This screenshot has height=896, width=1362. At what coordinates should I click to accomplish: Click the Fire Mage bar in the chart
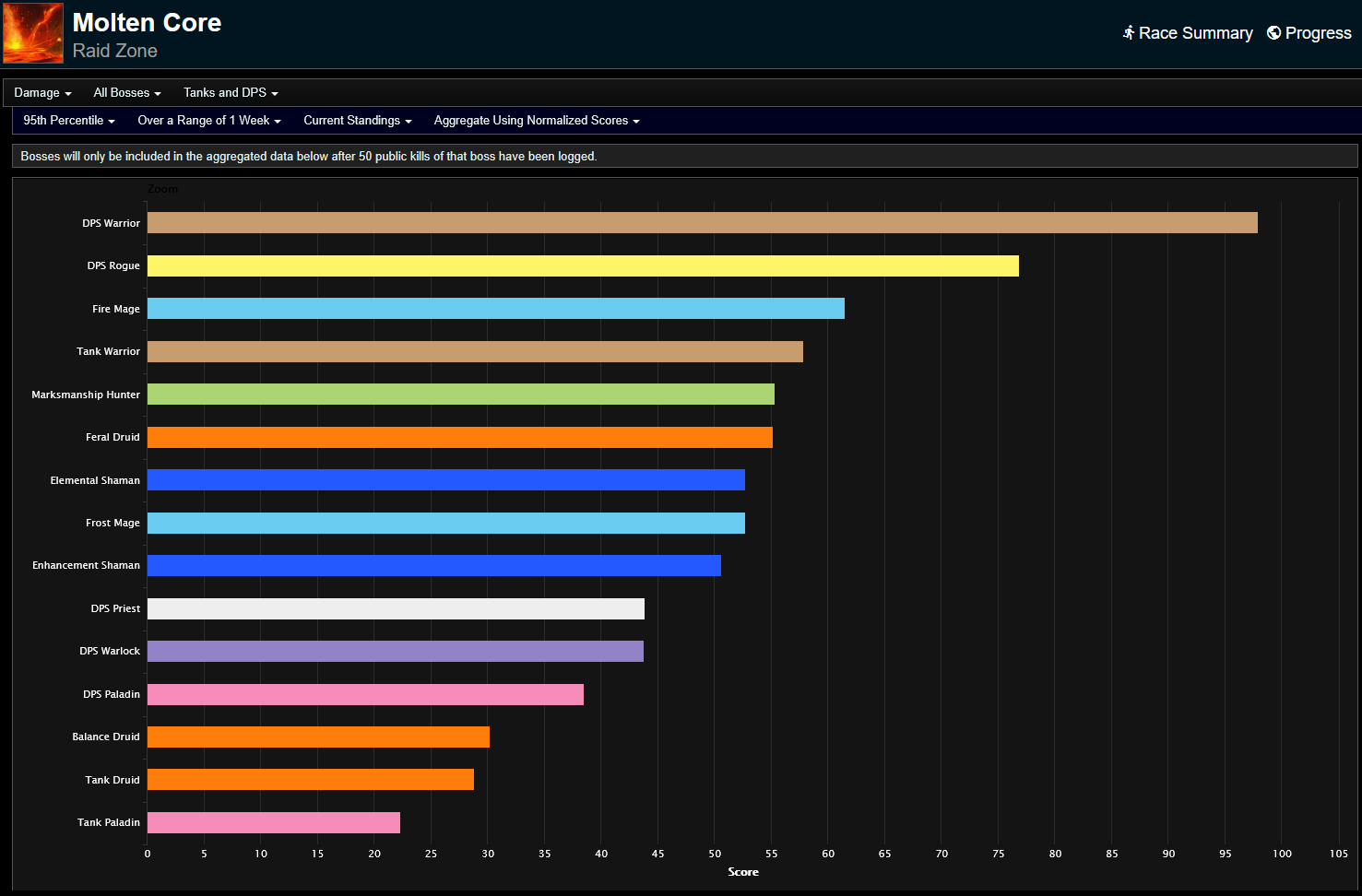(x=495, y=308)
